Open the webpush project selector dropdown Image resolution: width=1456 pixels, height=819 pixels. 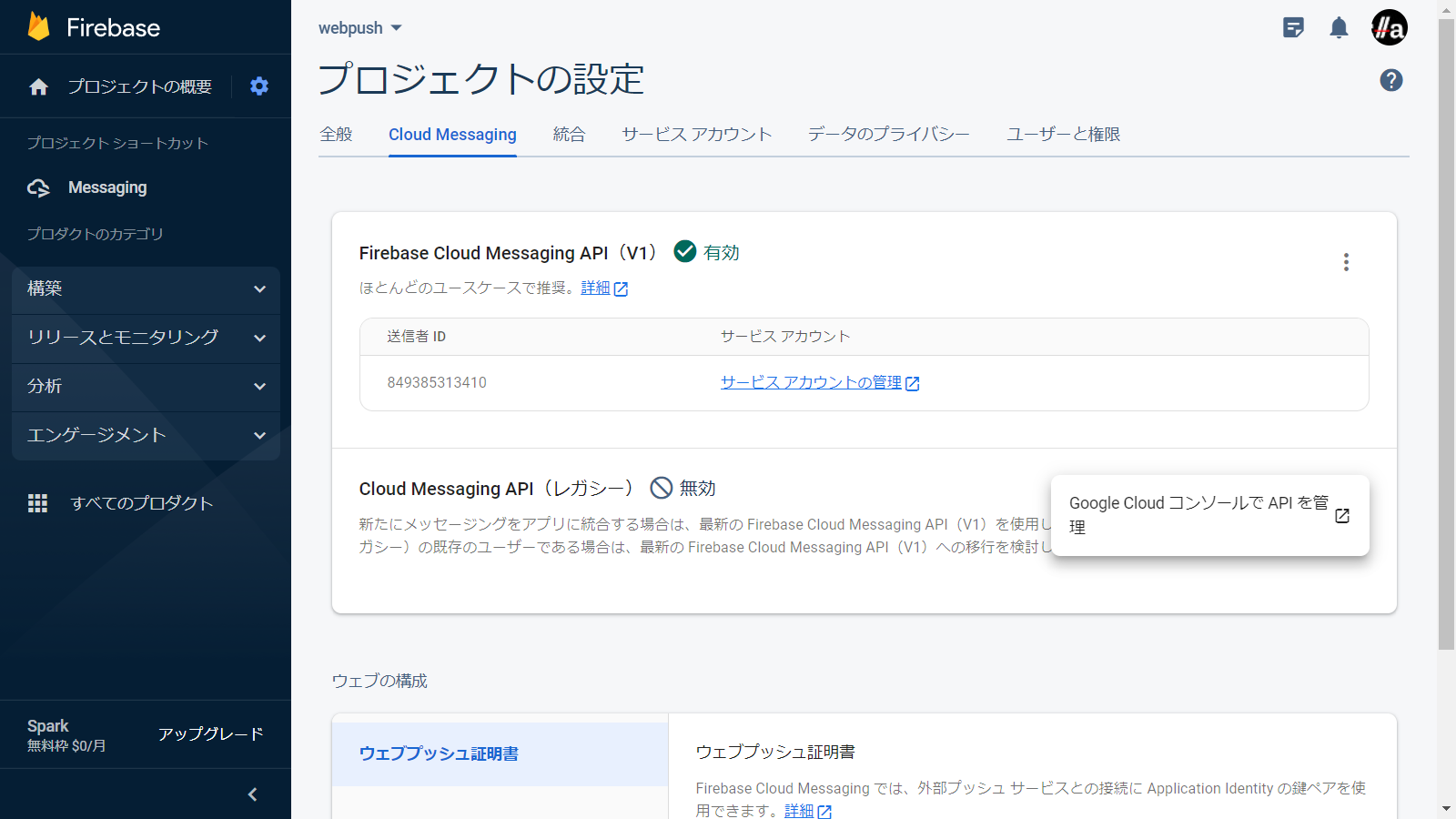[x=360, y=28]
